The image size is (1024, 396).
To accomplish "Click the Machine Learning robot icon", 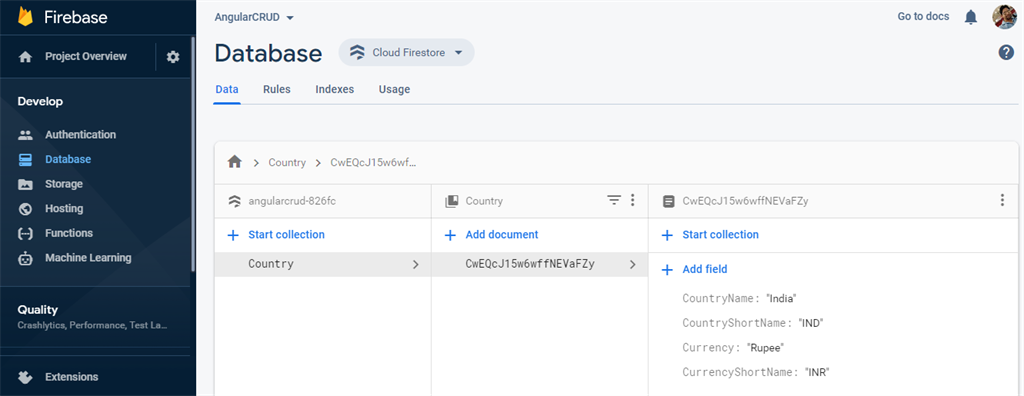I will click(25, 258).
